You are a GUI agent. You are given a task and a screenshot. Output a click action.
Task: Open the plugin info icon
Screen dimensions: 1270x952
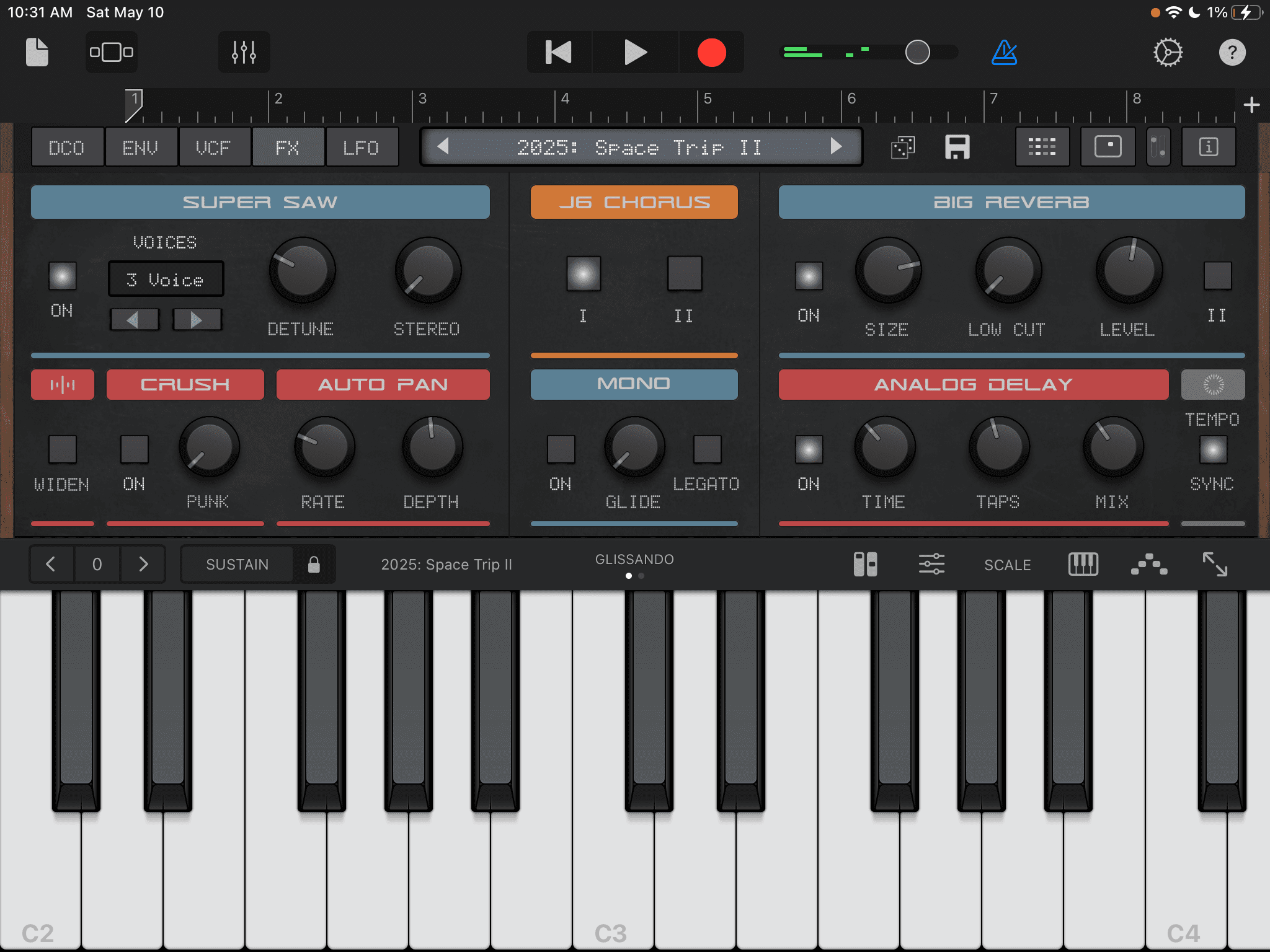[x=1208, y=147]
